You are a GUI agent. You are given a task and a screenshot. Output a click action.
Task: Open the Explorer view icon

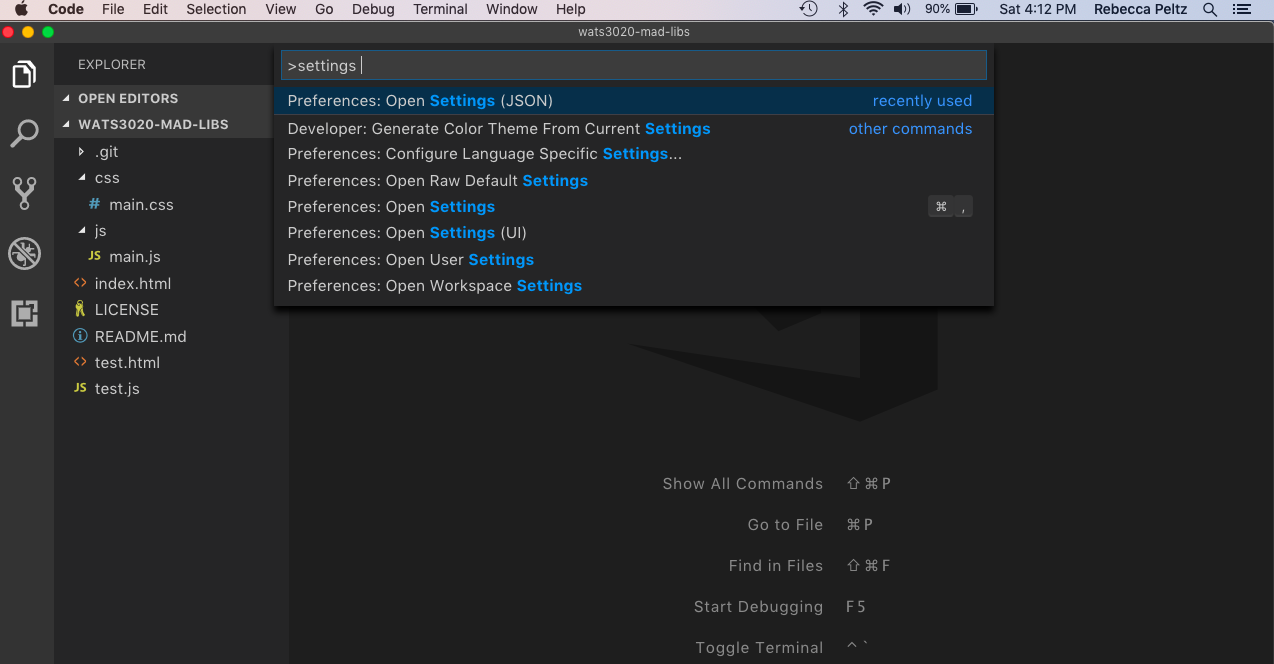25,72
